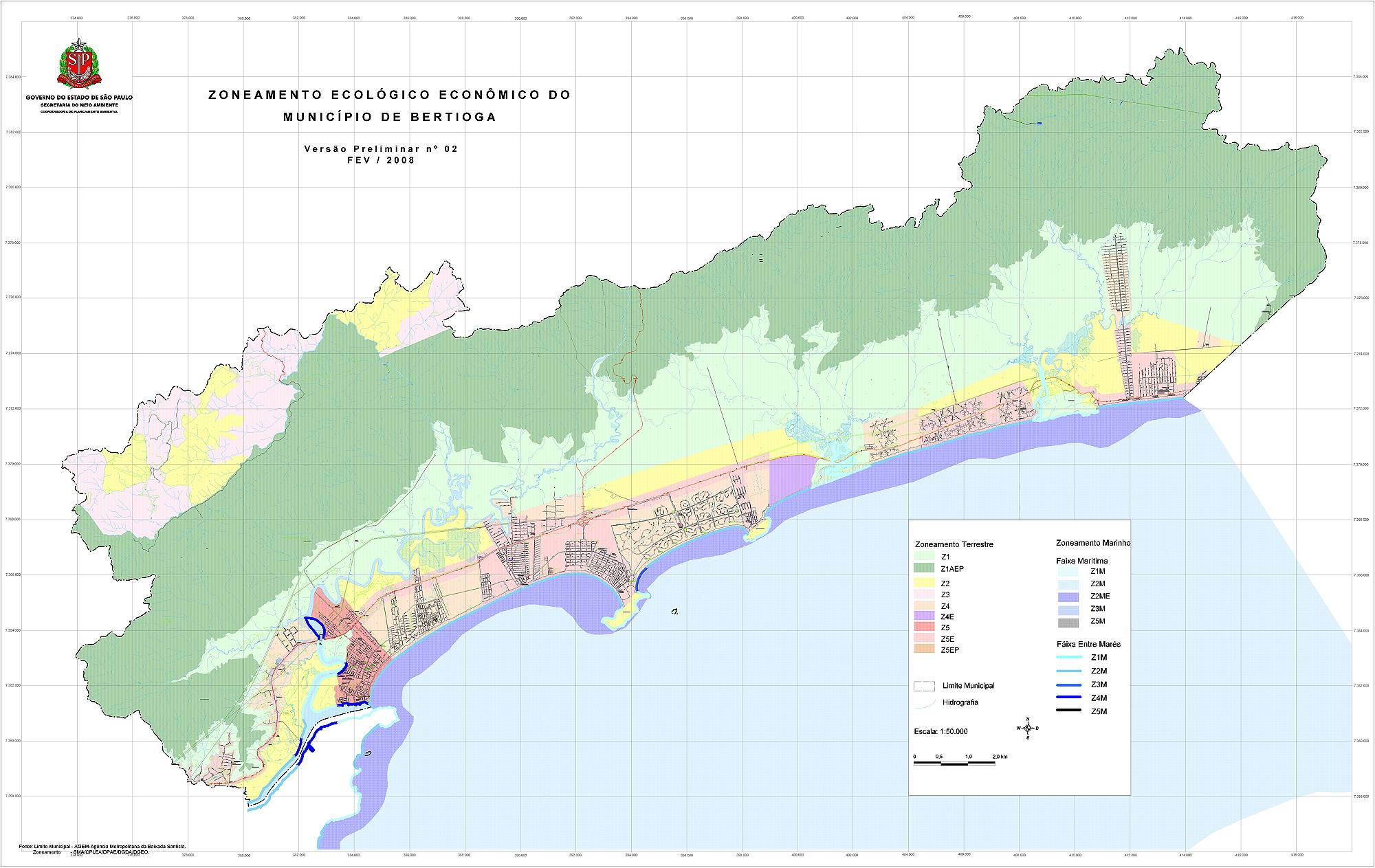The image size is (1375, 868).
Task: Click the black Z5M line symbol
Action: pyautogui.click(x=1070, y=711)
